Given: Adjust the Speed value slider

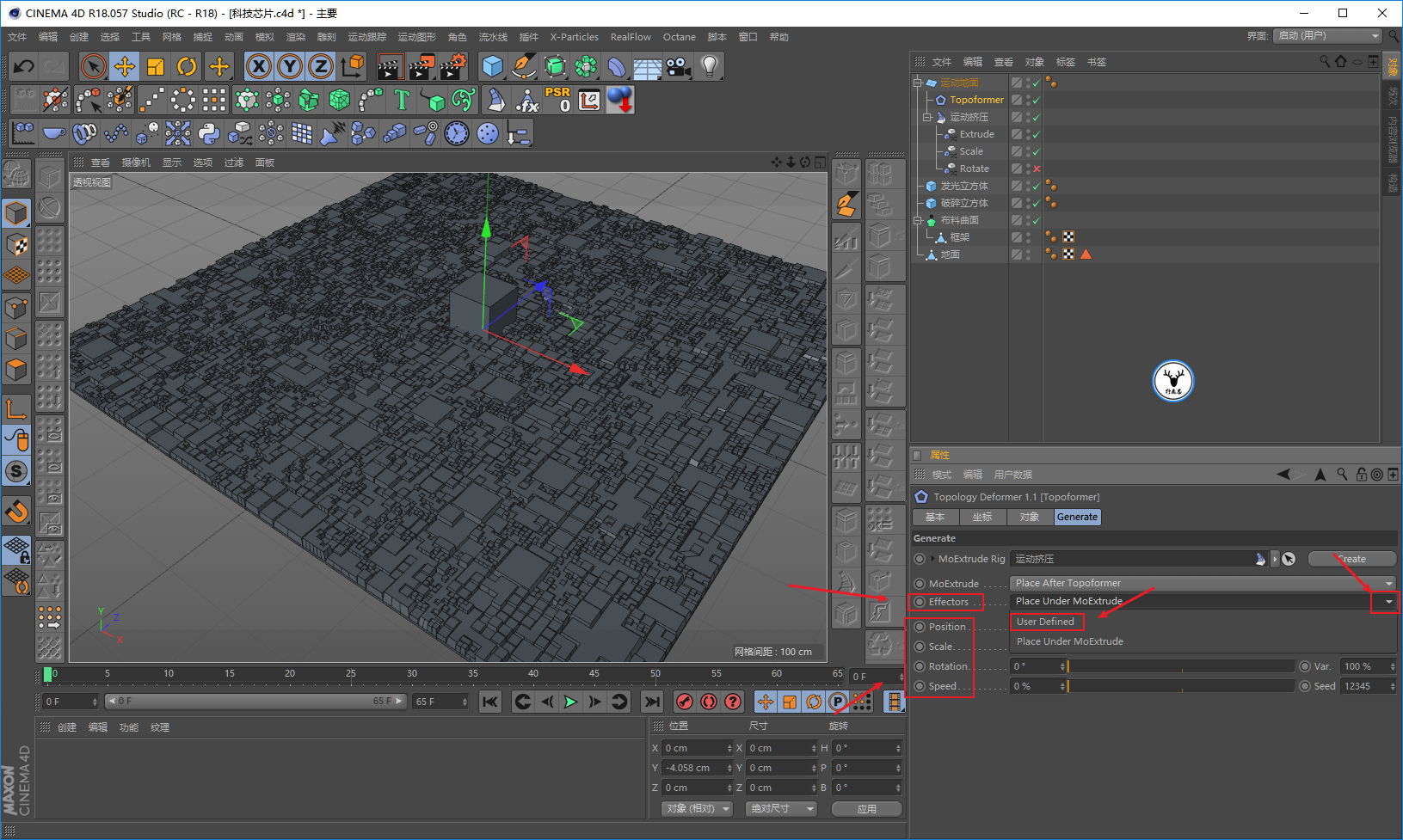Looking at the screenshot, I should tap(1181, 686).
